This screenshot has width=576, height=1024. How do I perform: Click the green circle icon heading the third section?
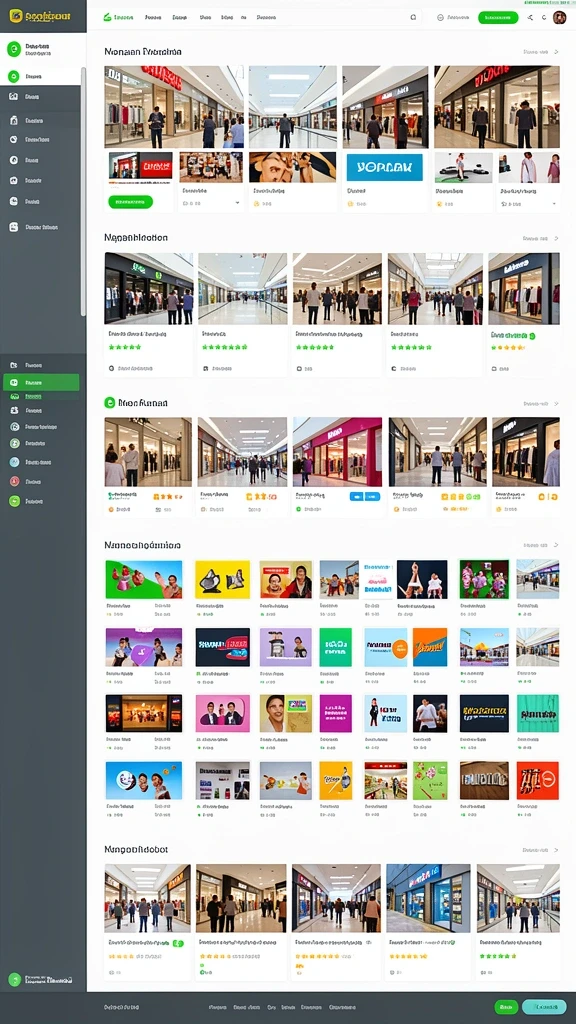[110, 403]
